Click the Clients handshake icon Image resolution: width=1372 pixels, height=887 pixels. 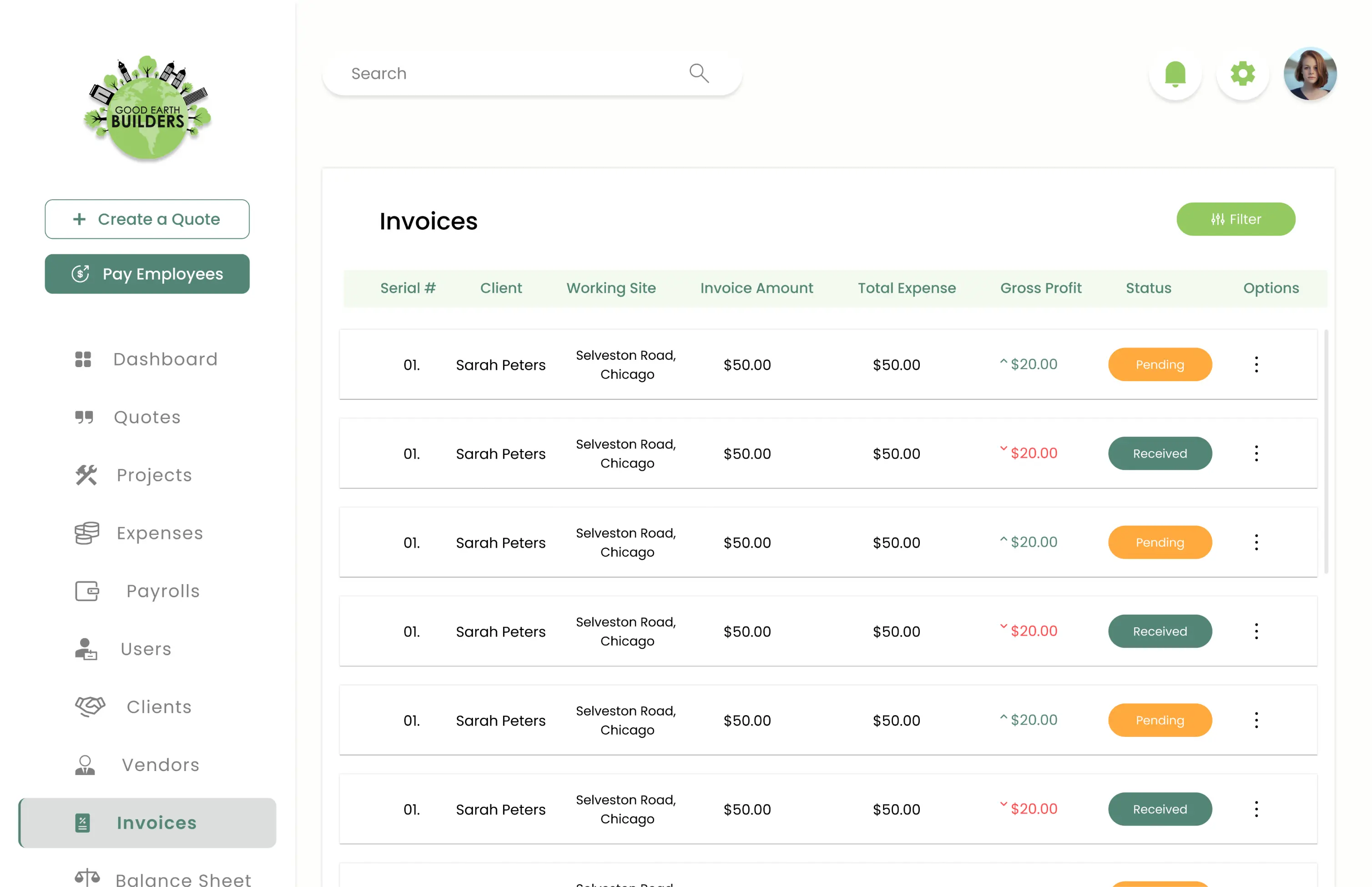click(90, 706)
